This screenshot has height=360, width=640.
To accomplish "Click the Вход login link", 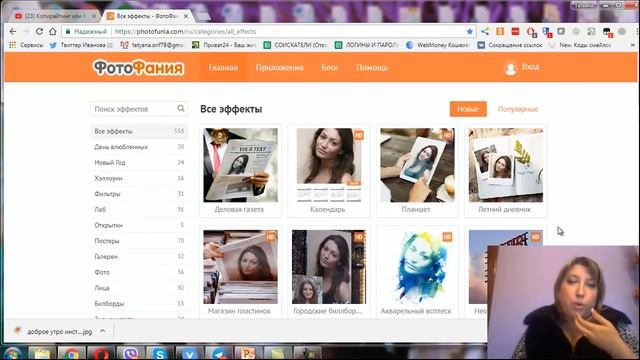I will [x=530, y=67].
